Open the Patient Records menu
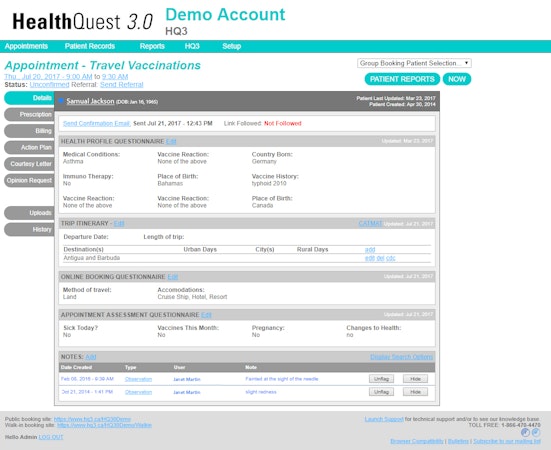551x450 pixels. (x=90, y=46)
